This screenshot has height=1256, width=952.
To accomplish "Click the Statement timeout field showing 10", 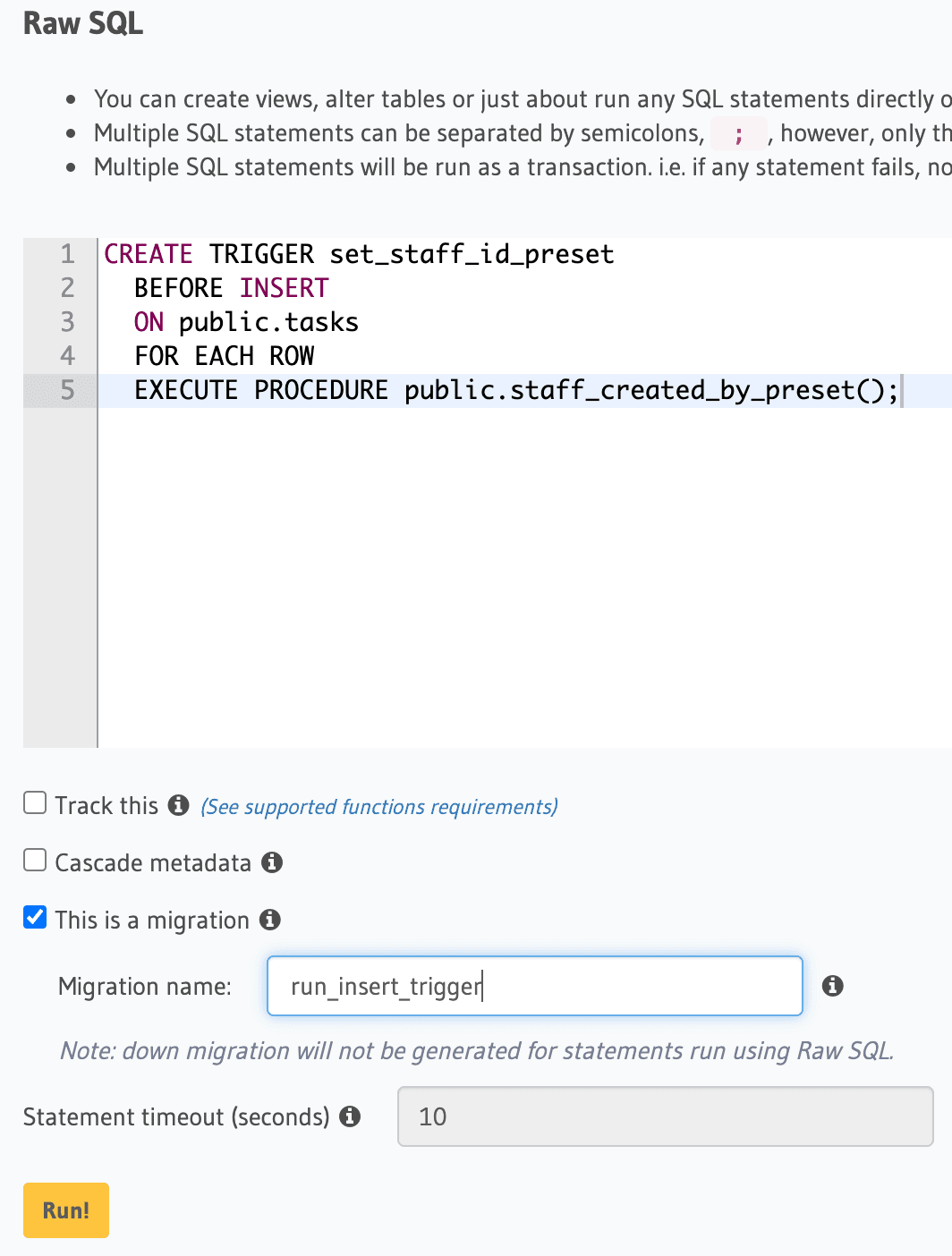I will pos(665,1117).
